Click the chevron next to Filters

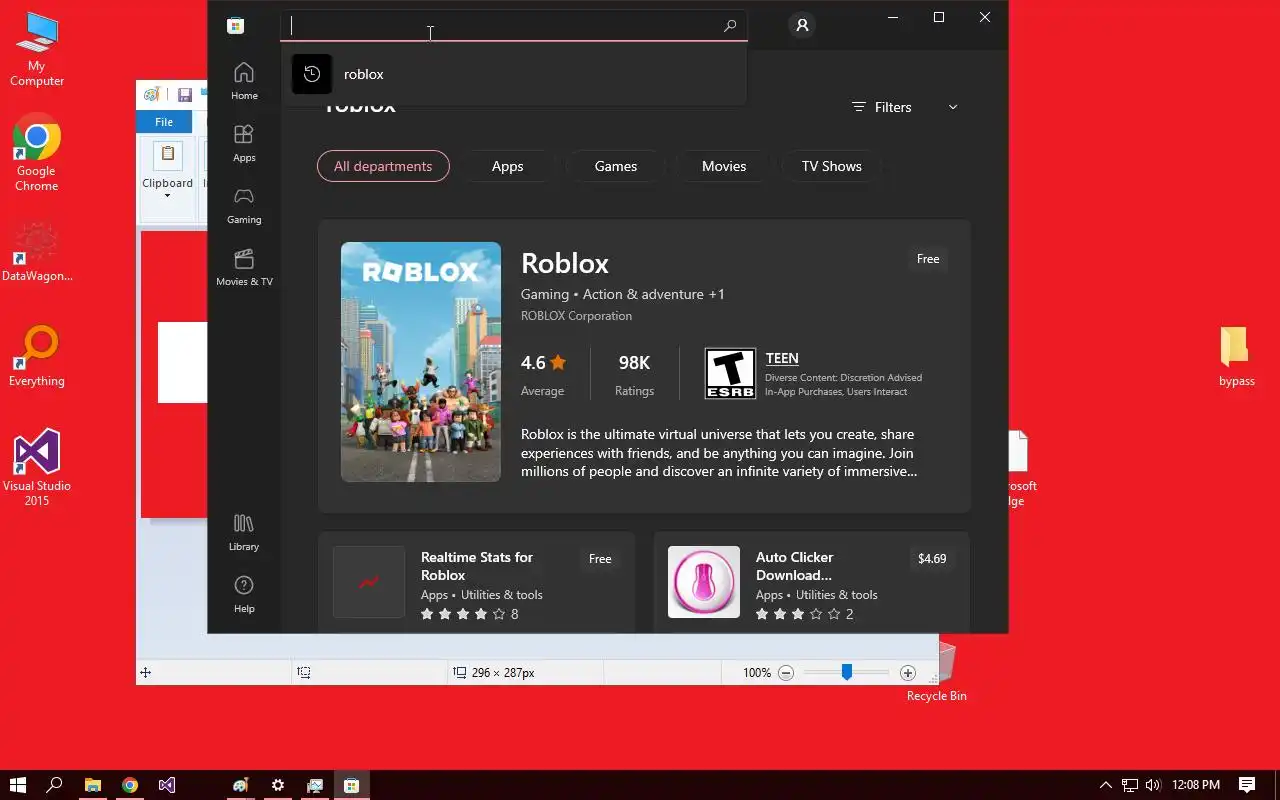click(953, 107)
